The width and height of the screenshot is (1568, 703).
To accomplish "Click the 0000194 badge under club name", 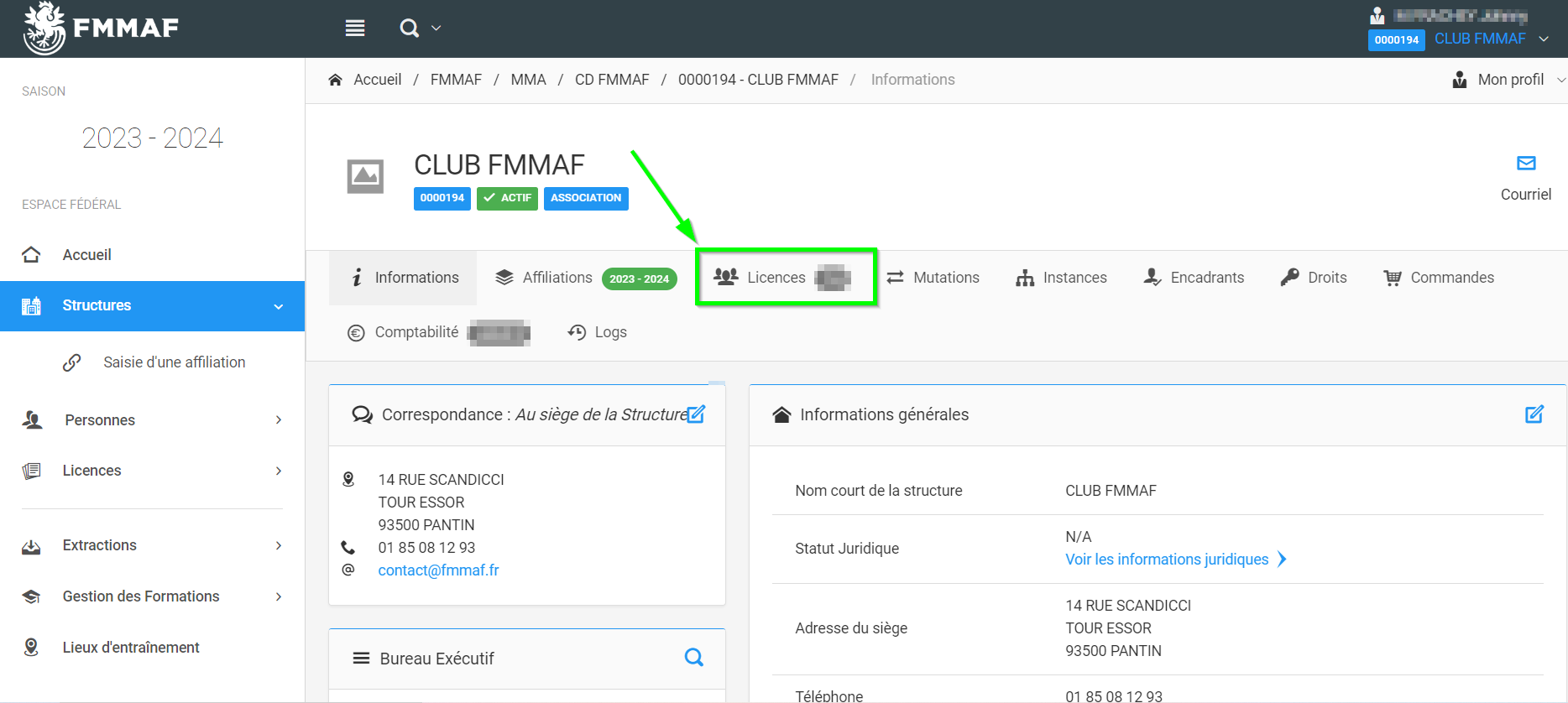I will 442,198.
